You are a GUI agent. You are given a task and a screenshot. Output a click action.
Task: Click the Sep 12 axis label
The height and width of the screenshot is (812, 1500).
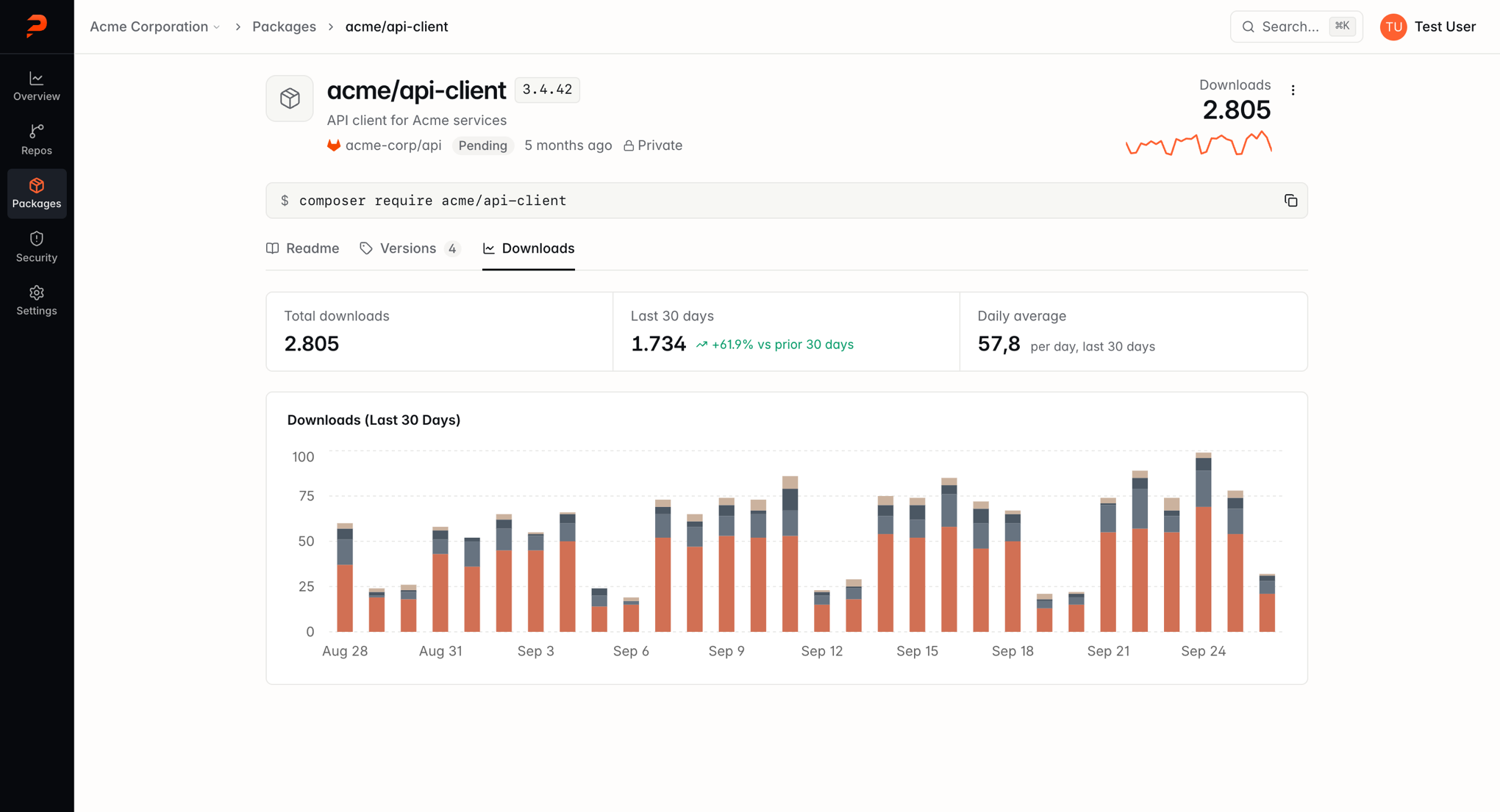tap(821, 651)
